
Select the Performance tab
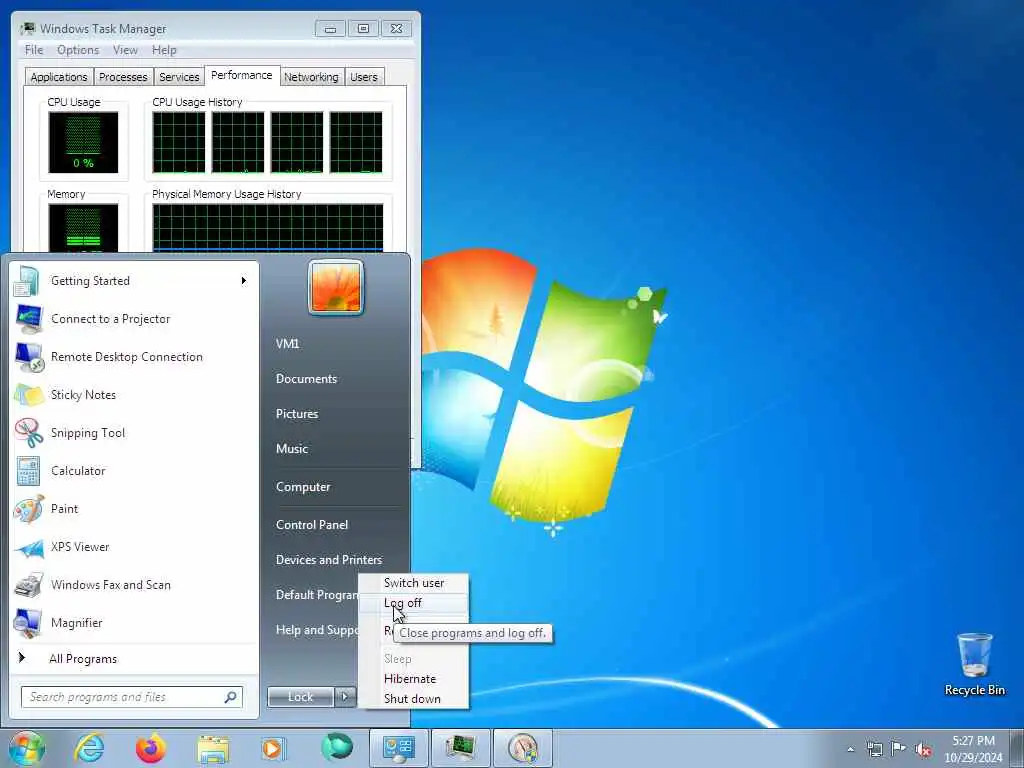tap(242, 75)
